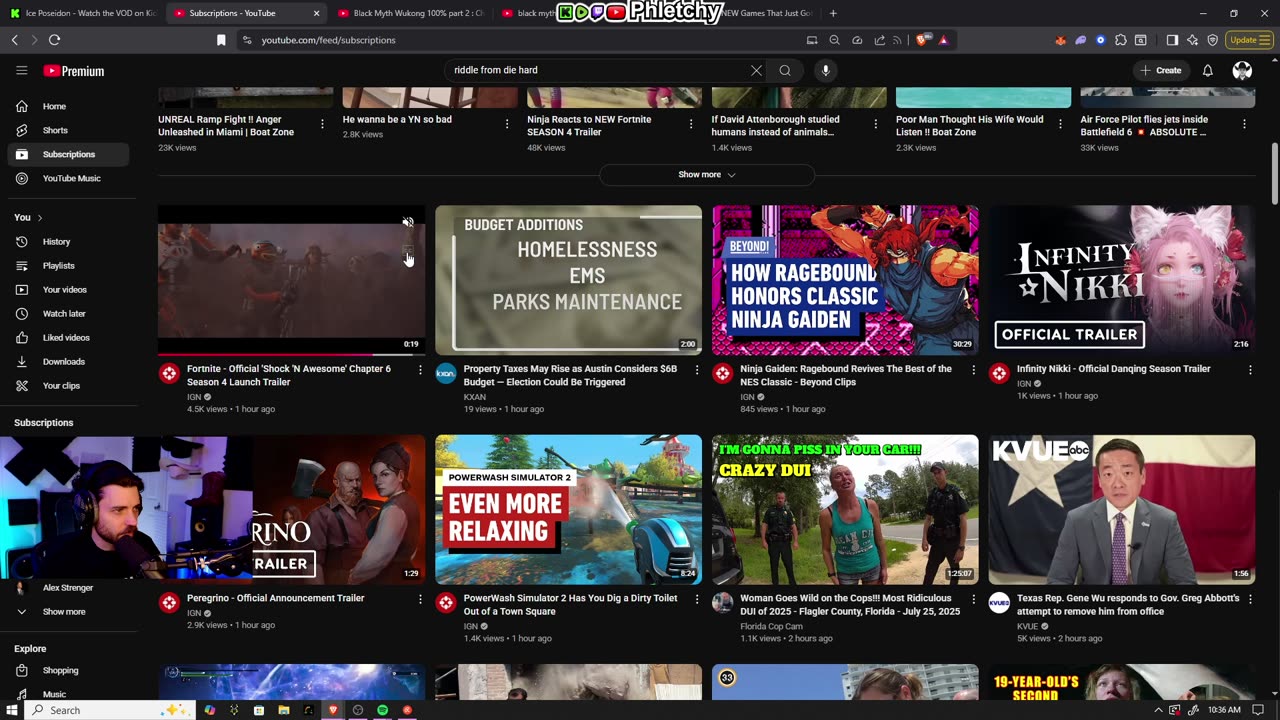
Task: Click the page vertical scrollbar
Action: [1274, 175]
